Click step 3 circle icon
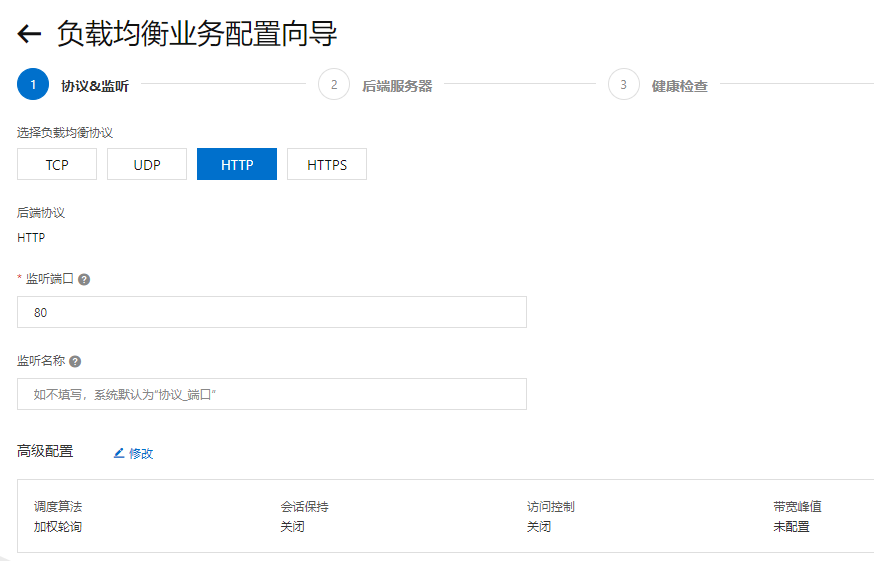The image size is (874, 561). pyautogui.click(x=624, y=84)
